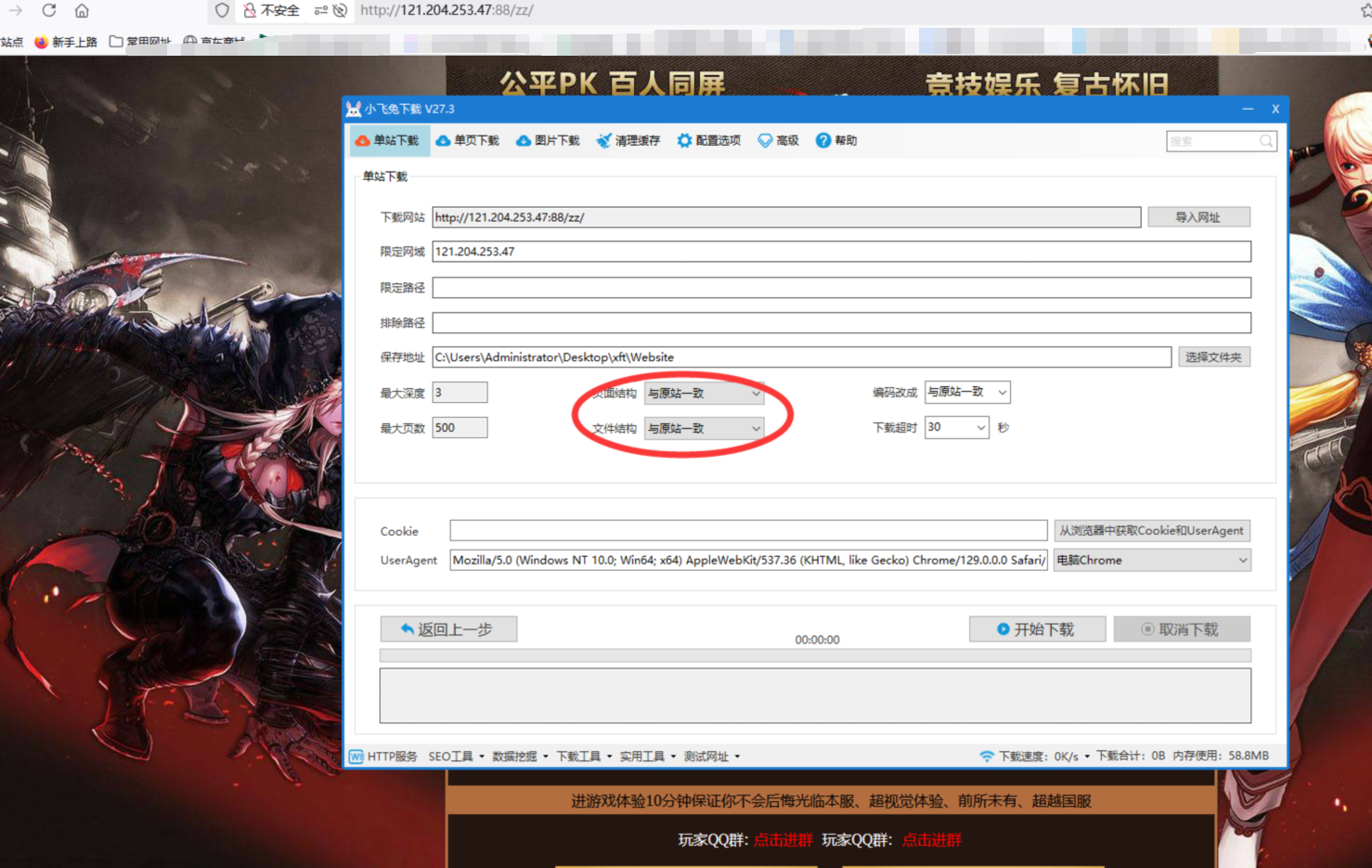Minimize the 小飞兔下载 window
The height and width of the screenshot is (868, 1372).
(x=1248, y=109)
